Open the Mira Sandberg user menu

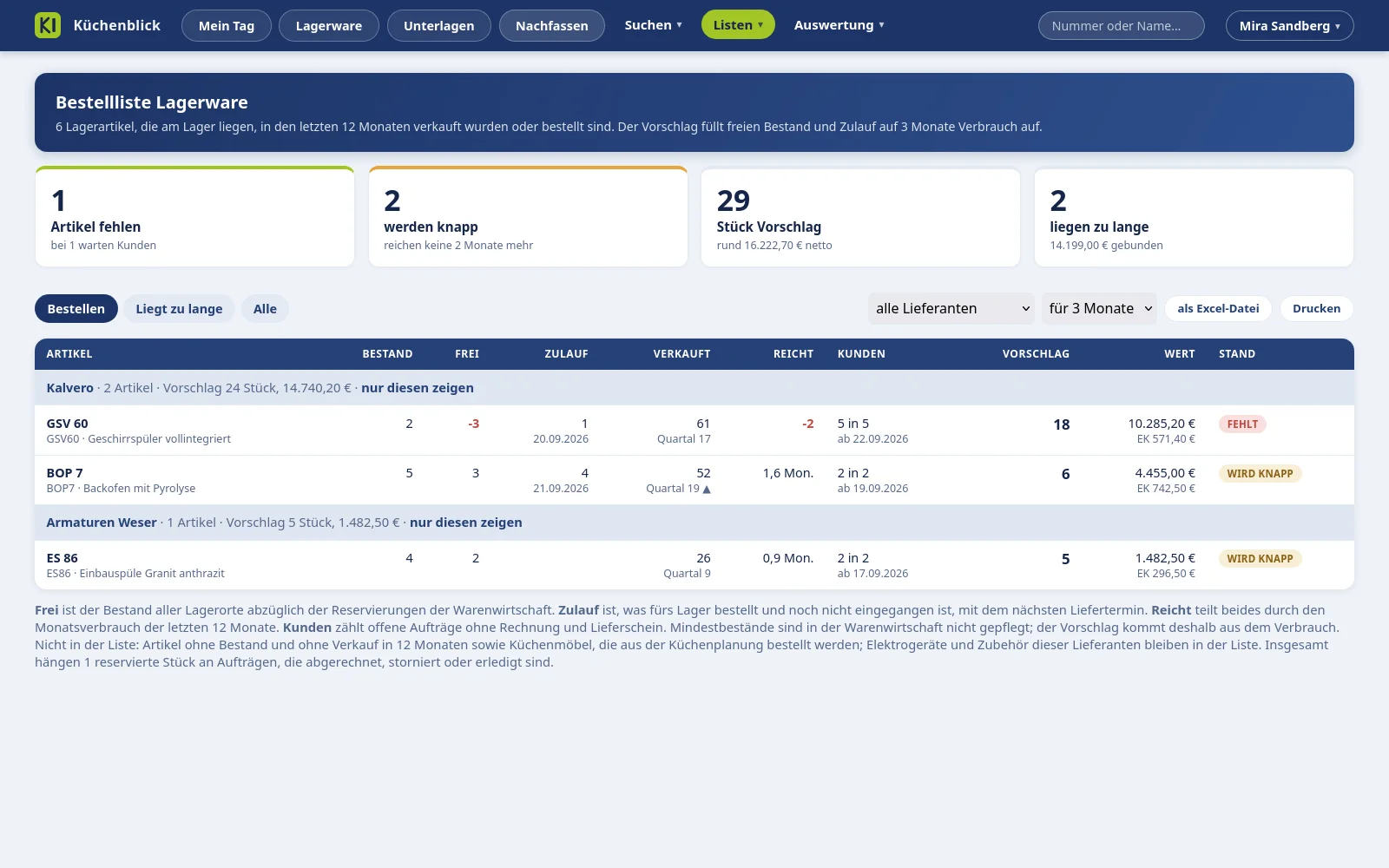(1289, 26)
